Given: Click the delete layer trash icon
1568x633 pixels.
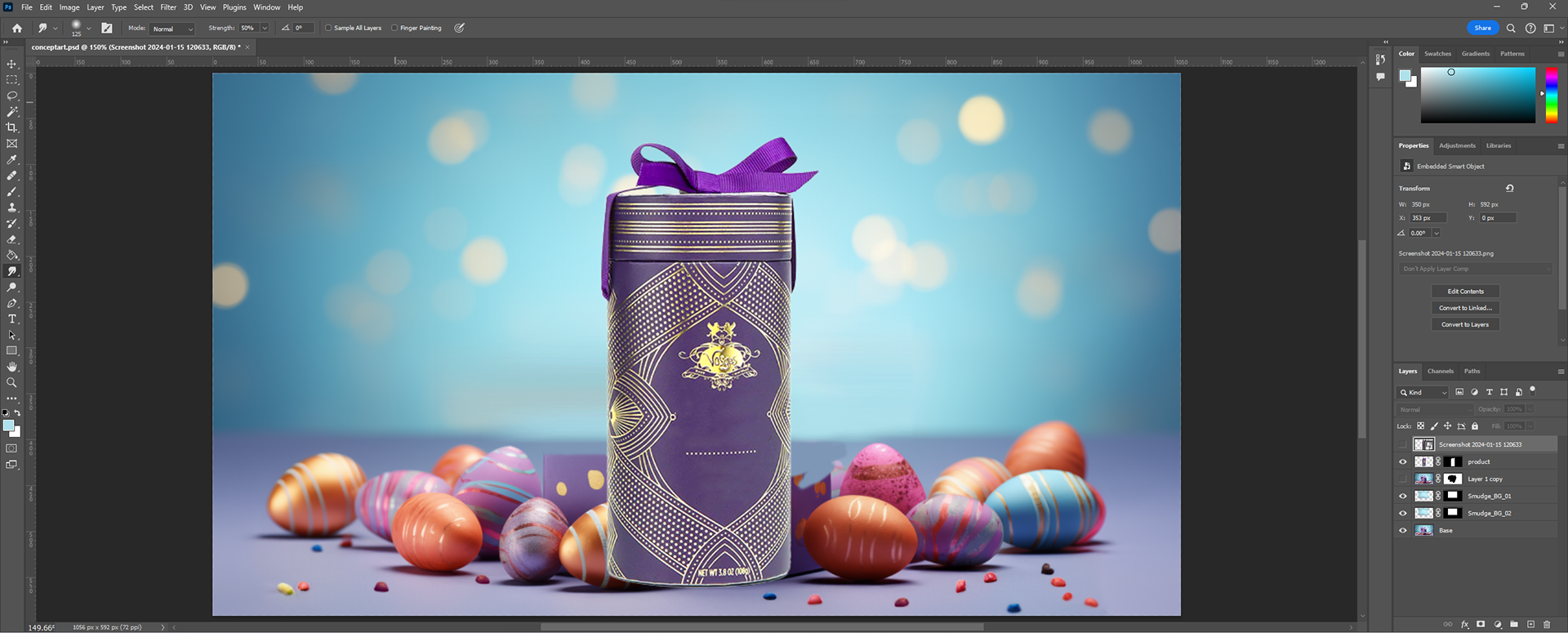Looking at the screenshot, I should coord(1547,625).
